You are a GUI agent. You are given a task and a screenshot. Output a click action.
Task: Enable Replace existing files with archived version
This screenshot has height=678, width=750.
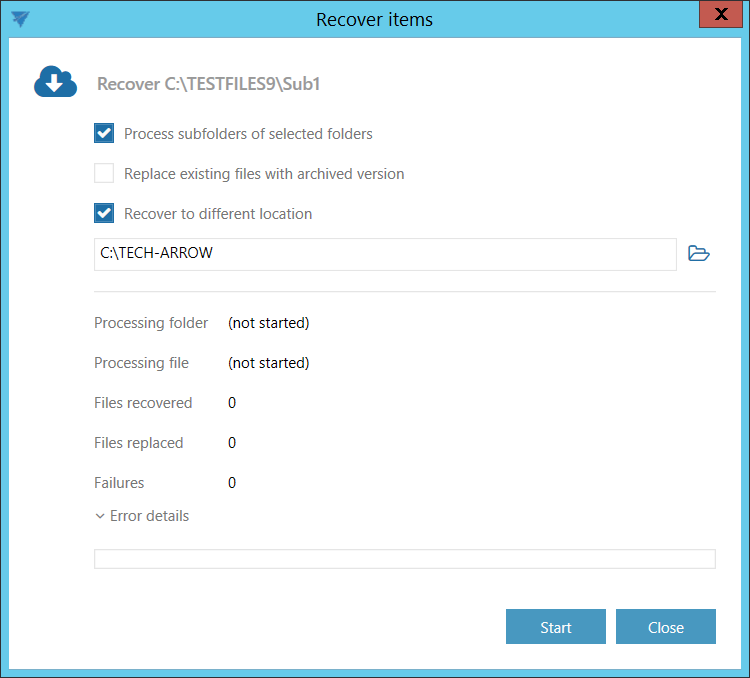click(104, 173)
